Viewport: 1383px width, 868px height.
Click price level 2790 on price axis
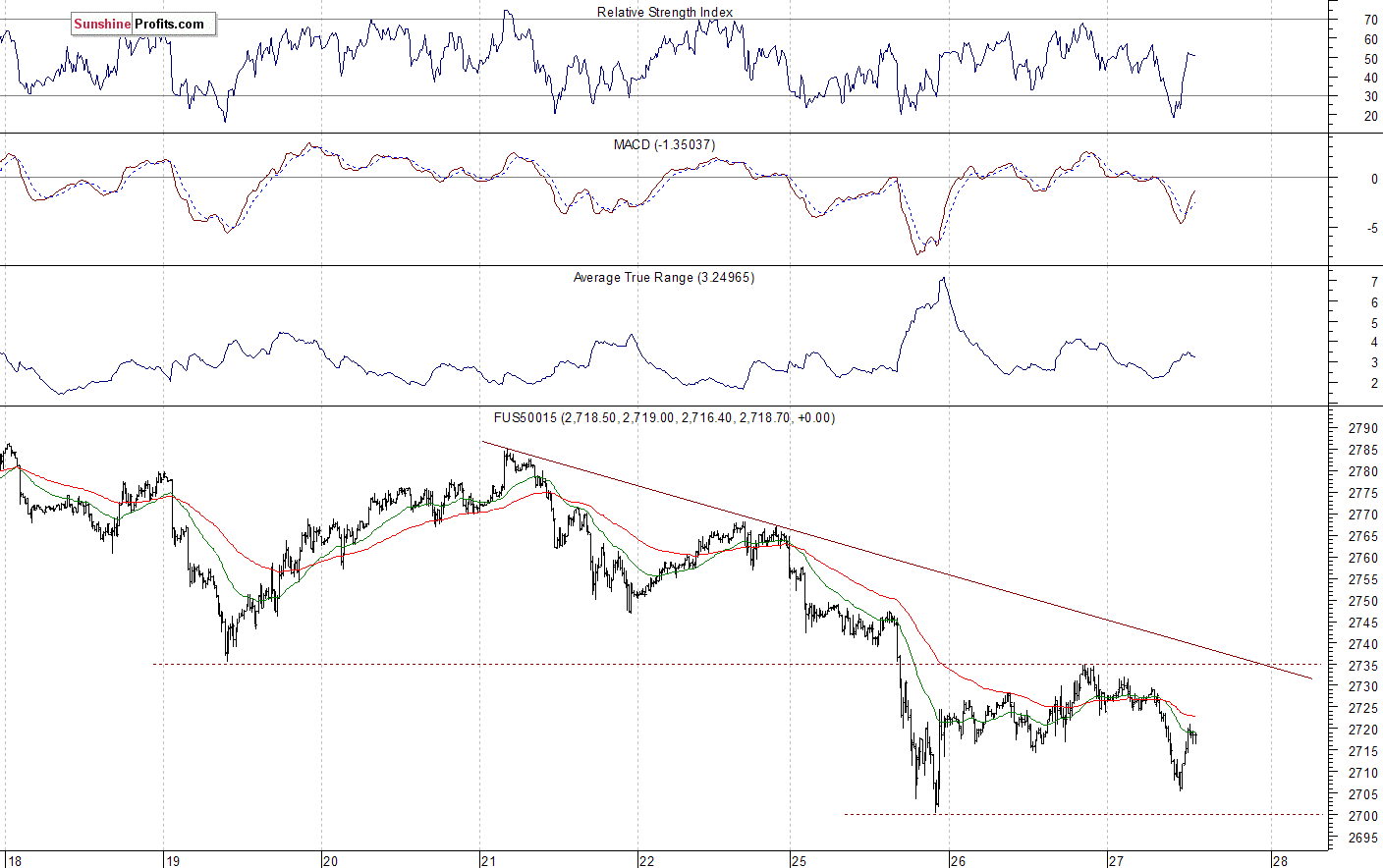pyautogui.click(x=1362, y=429)
